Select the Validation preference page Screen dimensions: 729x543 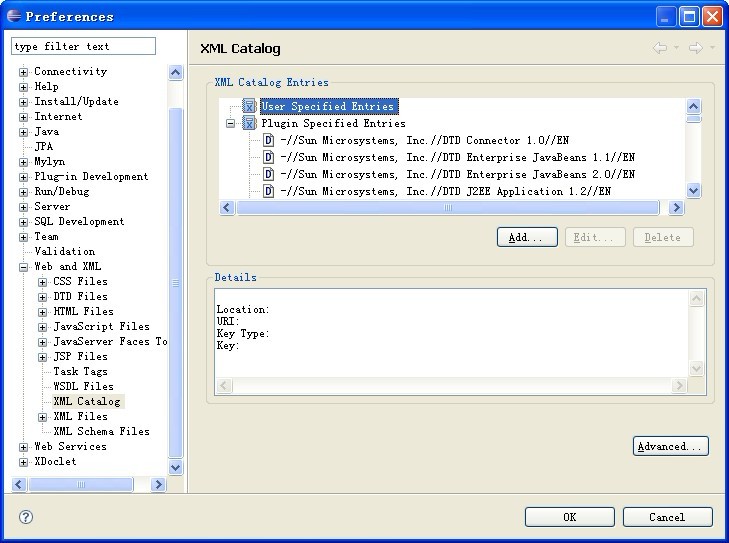tap(64, 252)
